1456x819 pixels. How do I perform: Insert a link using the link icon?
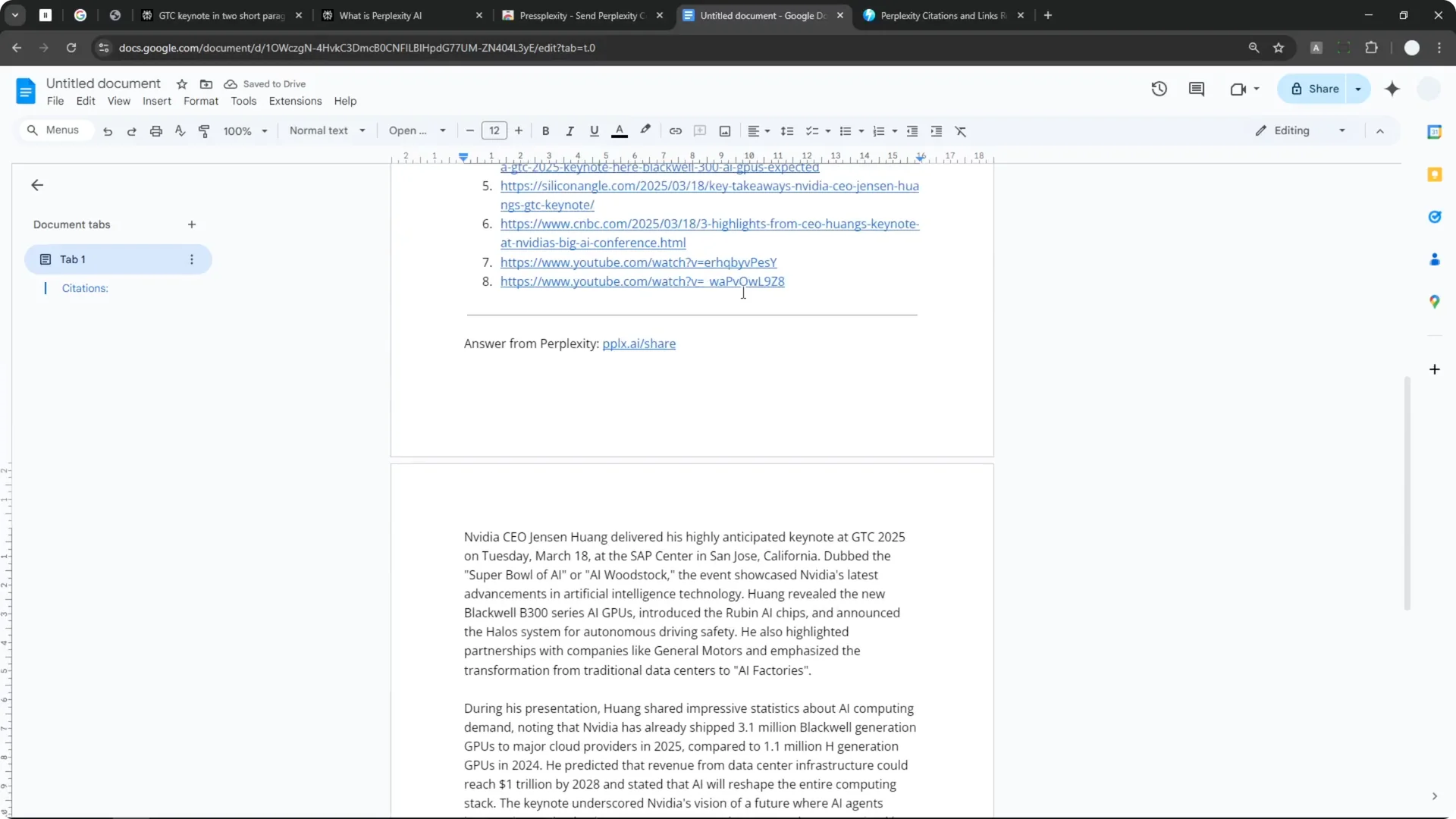coord(676,130)
